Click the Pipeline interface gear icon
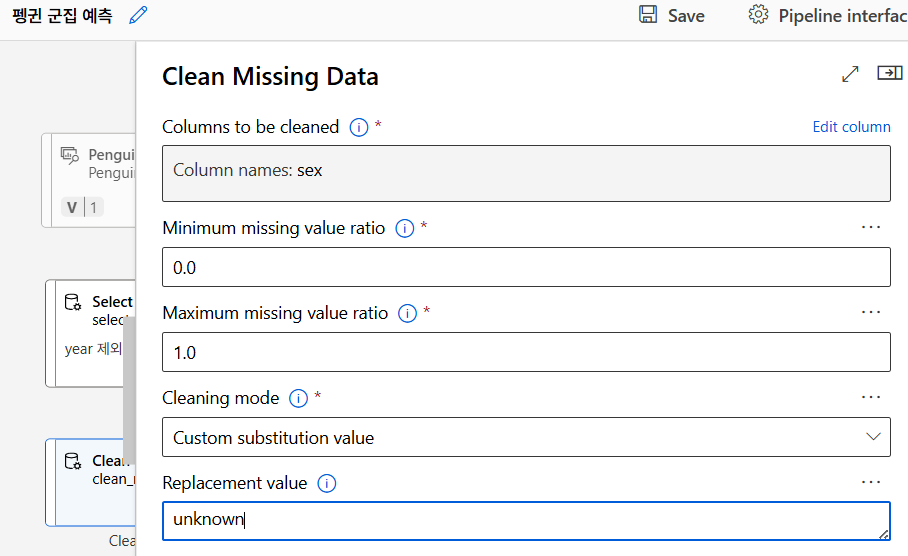 coord(759,15)
